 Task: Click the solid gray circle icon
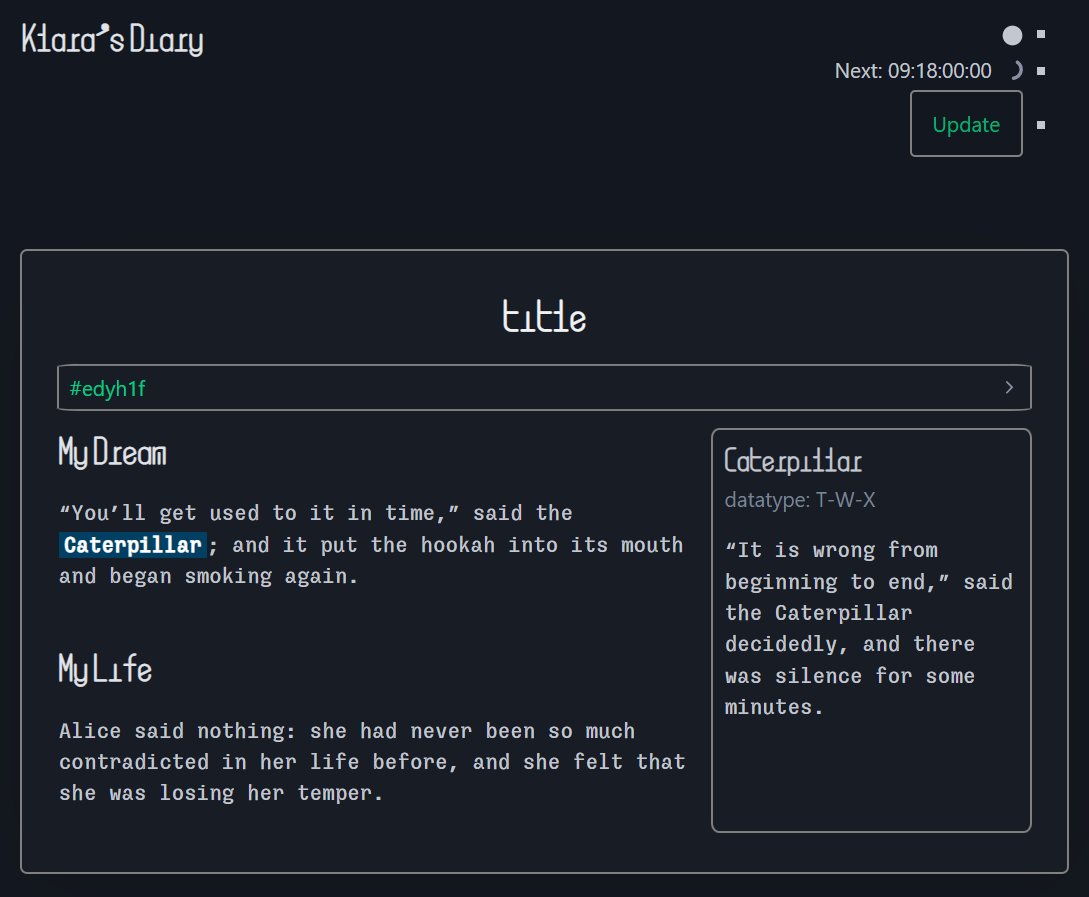[x=1012, y=35]
